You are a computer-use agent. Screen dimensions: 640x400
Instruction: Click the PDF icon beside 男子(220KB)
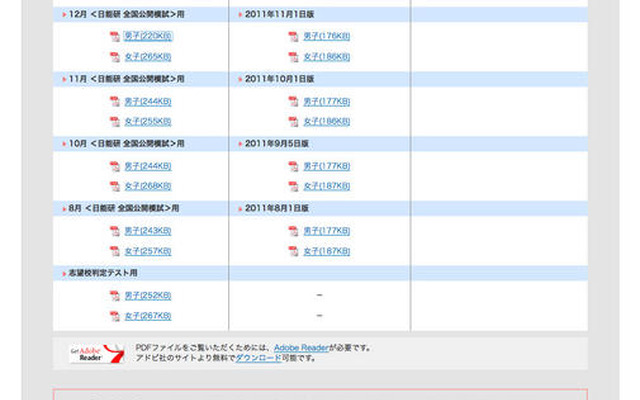point(115,37)
